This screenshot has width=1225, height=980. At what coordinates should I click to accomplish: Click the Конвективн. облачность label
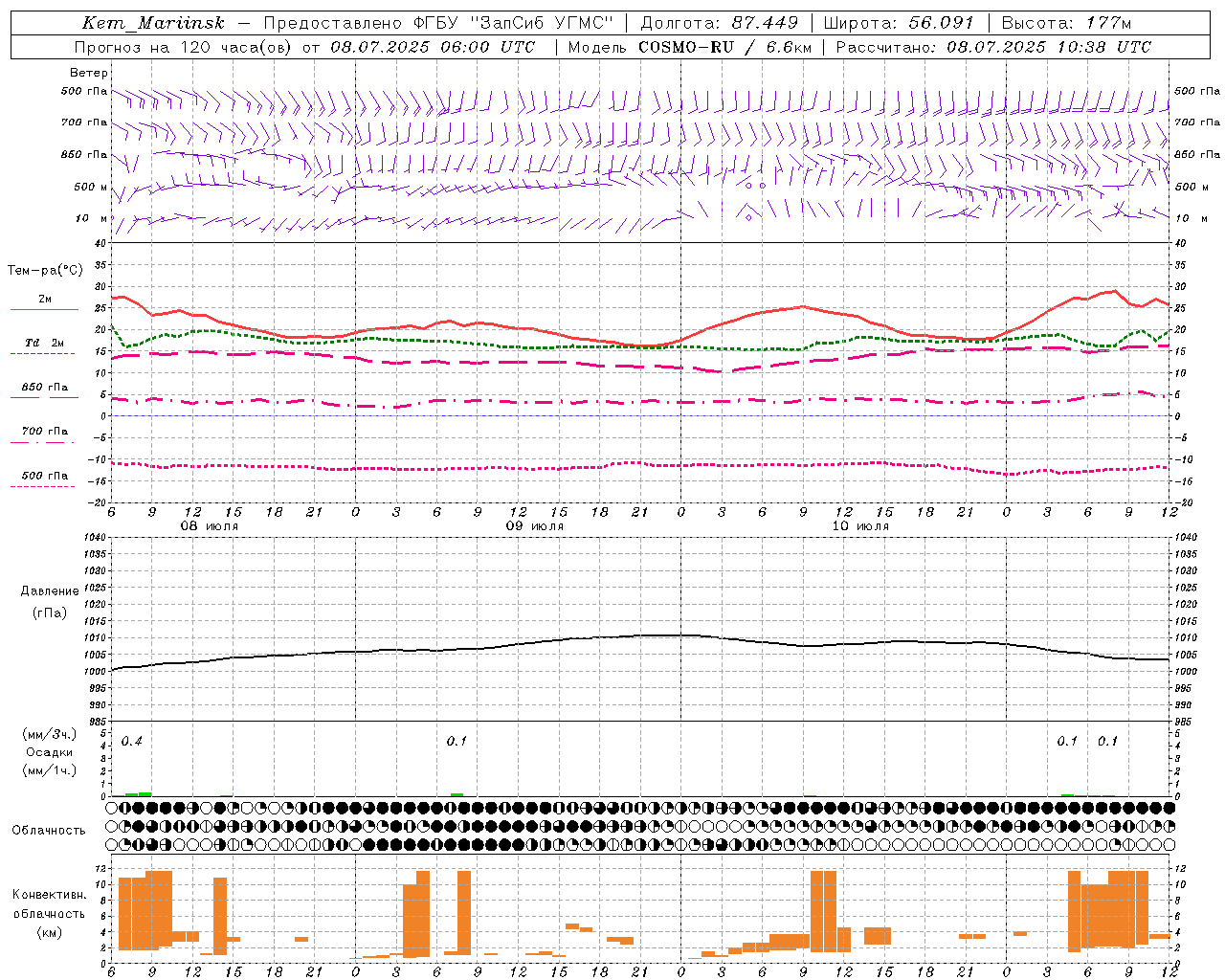[x=49, y=904]
